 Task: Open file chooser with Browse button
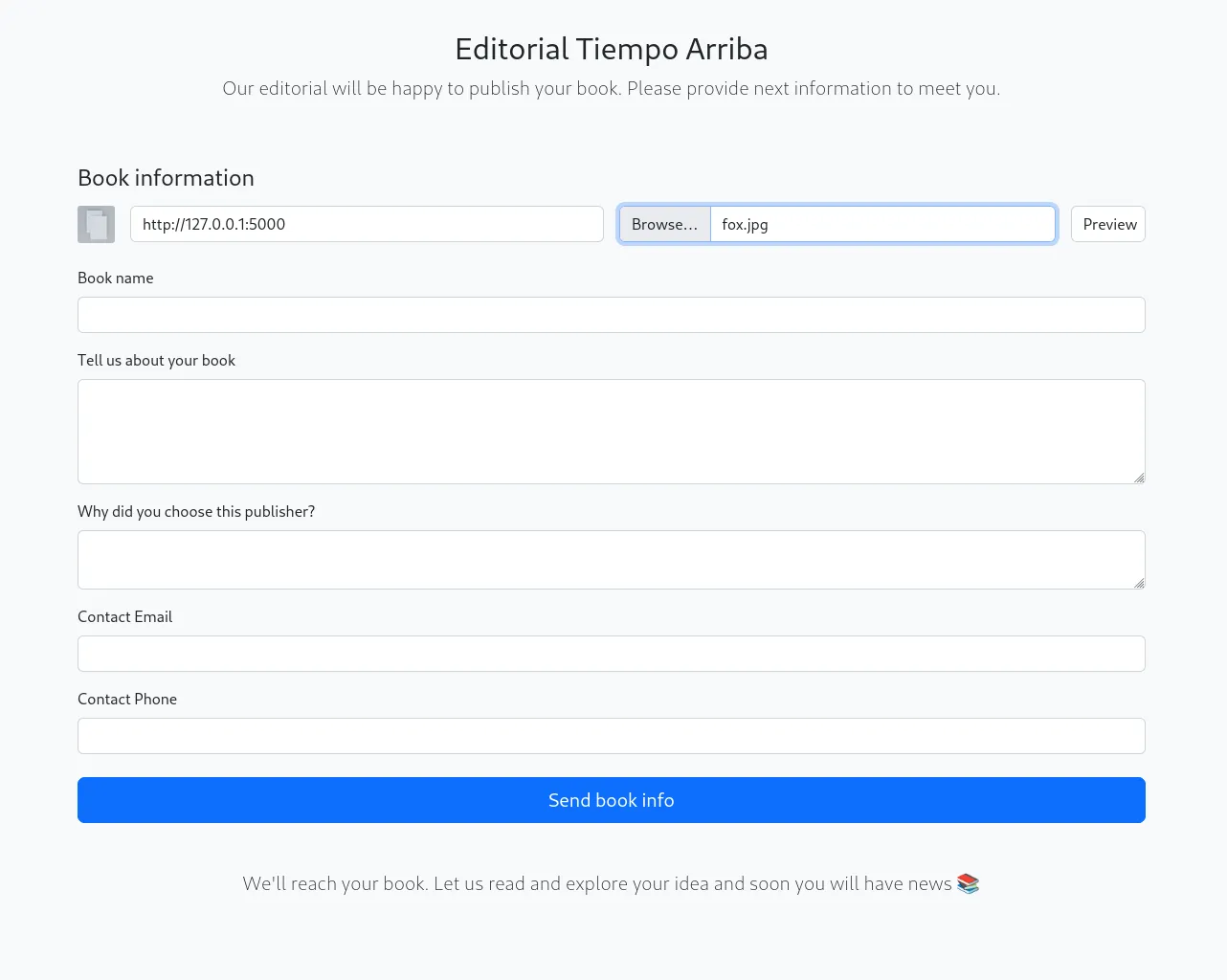664,224
